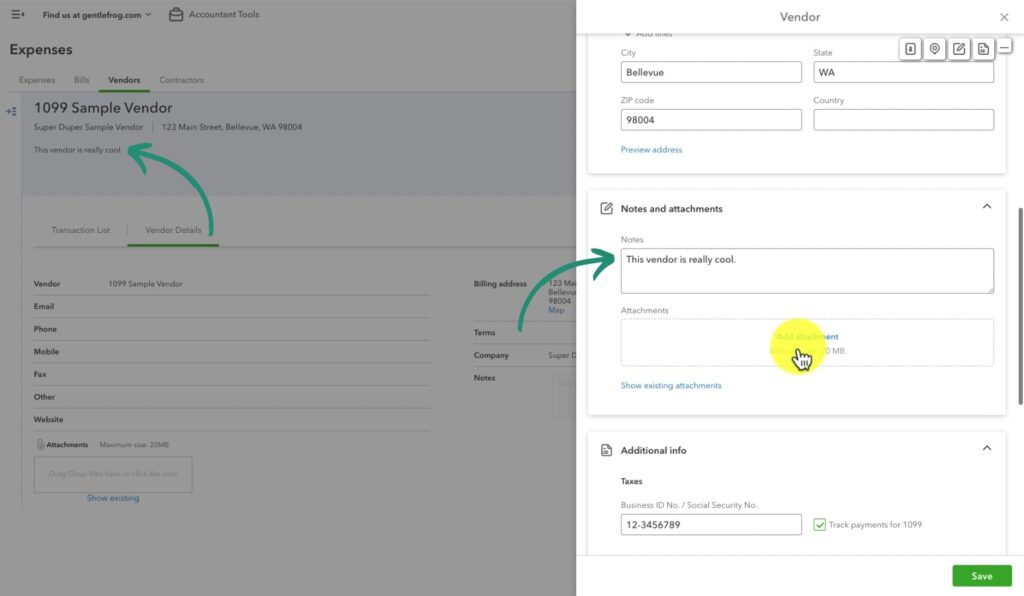
Task: Collapse the Notes and attachments section chevron
Action: point(987,206)
